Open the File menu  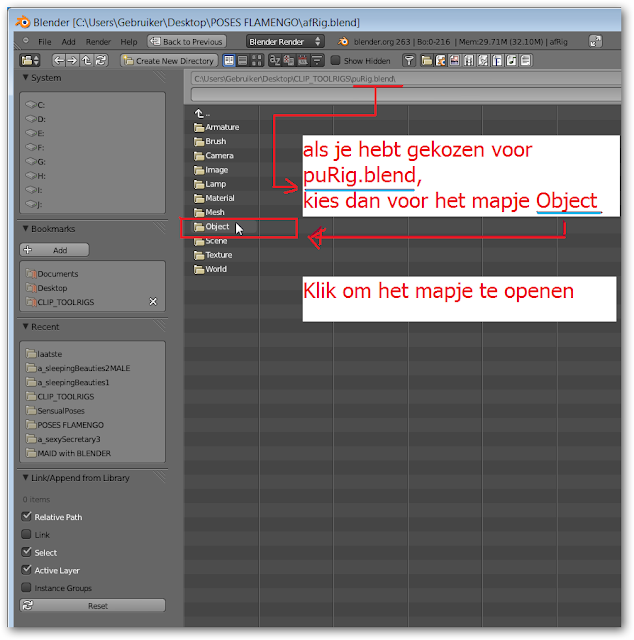pos(44,42)
